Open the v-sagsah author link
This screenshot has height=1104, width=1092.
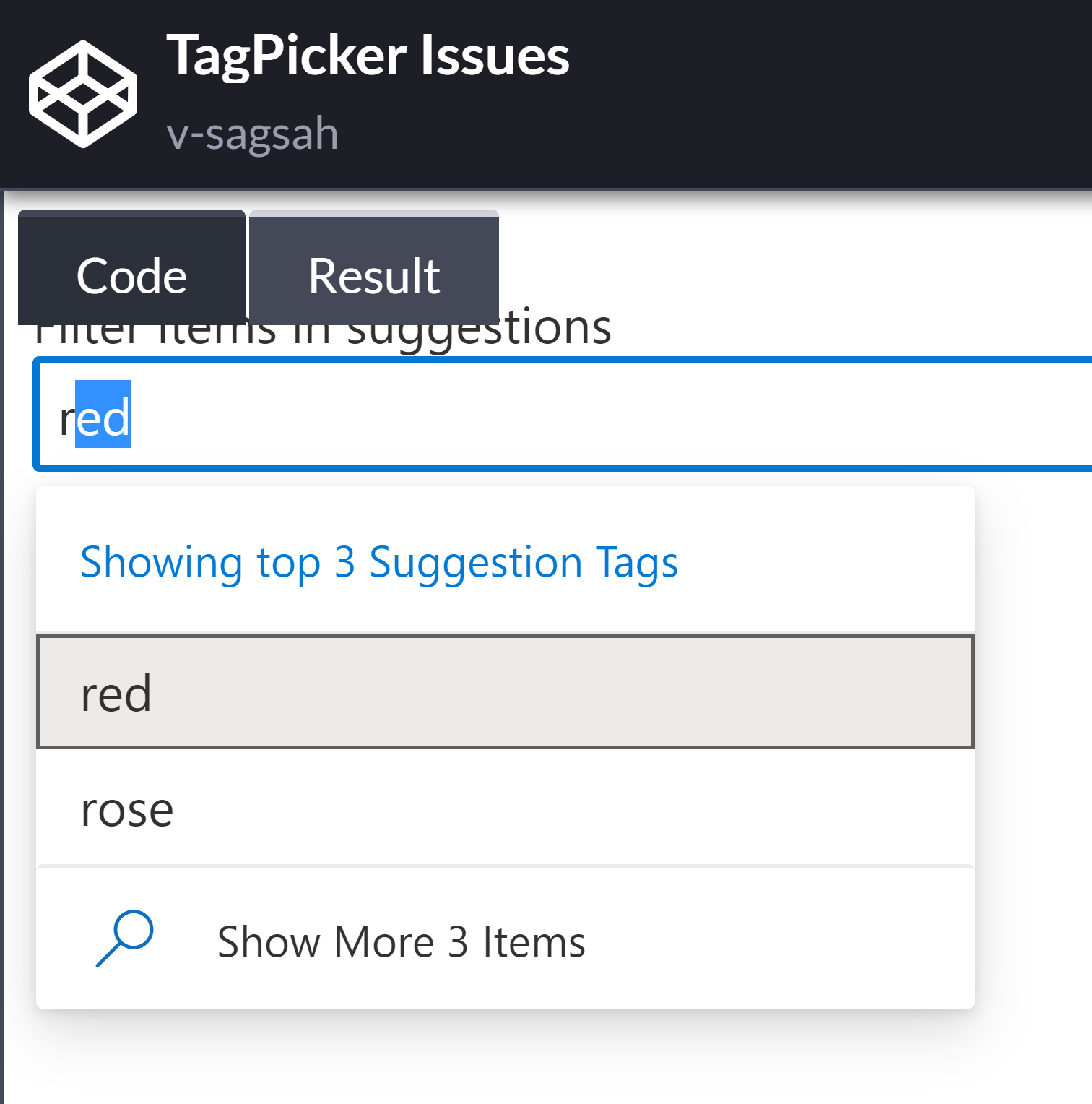pos(251,133)
